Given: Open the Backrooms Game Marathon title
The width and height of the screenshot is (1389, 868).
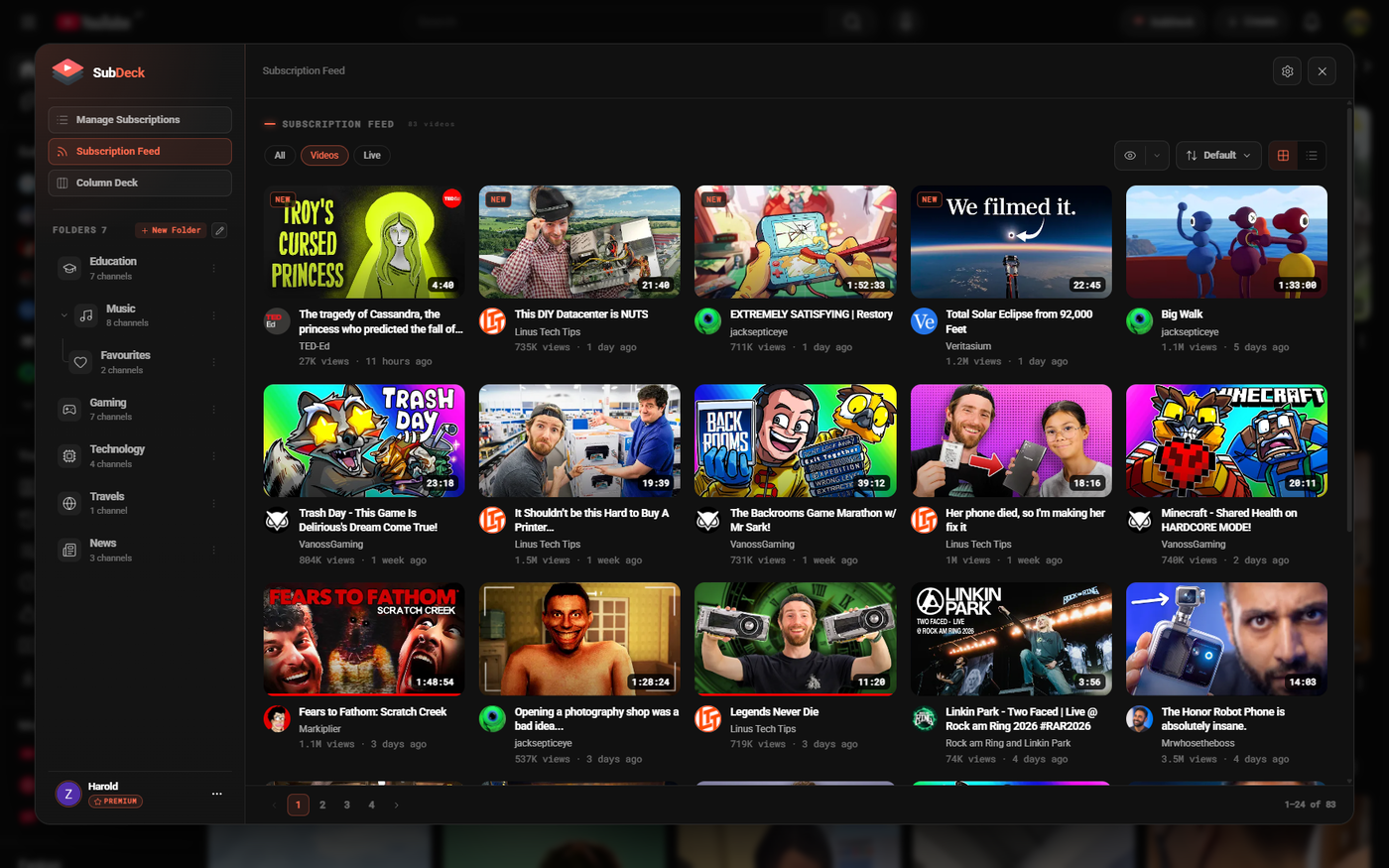Looking at the screenshot, I should coord(813,520).
